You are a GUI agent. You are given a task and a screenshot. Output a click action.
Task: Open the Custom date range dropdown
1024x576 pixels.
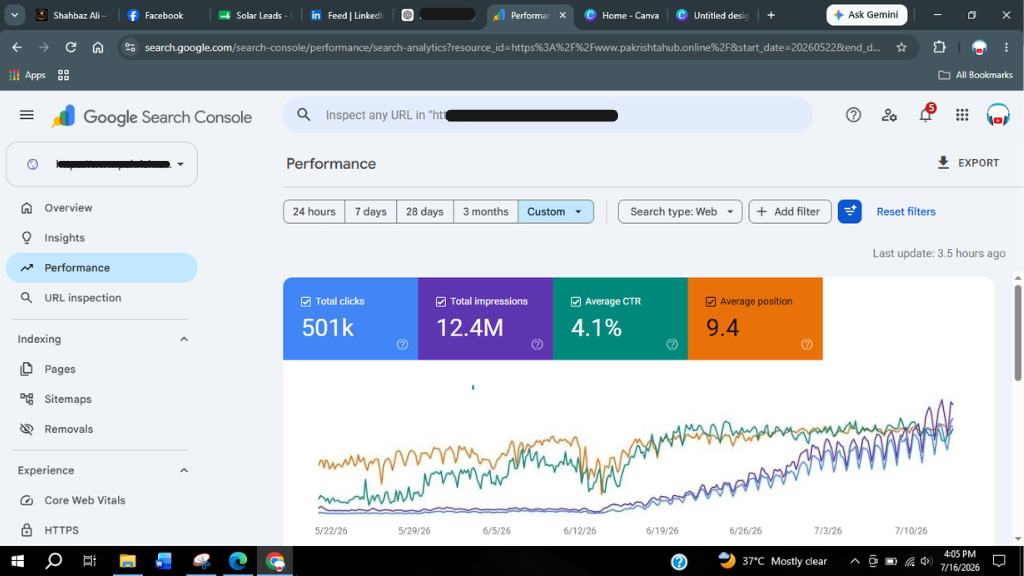click(556, 212)
